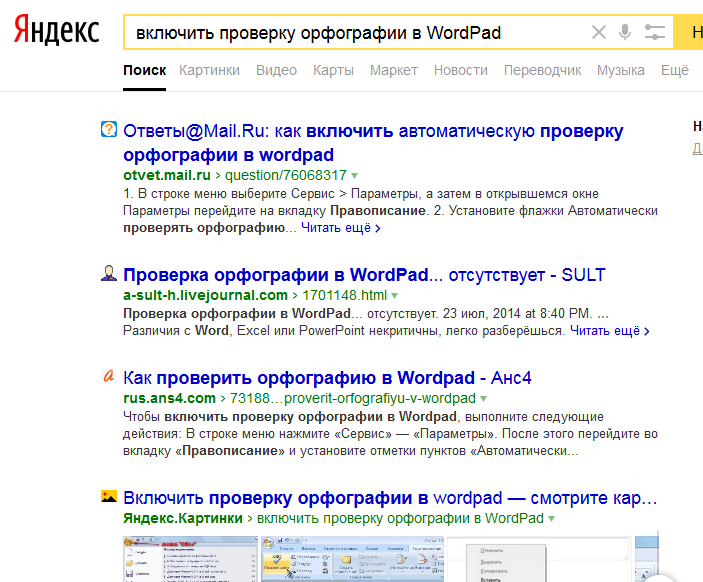Open the LiveJournal user favicon of the SULT result
The height and width of the screenshot is (582, 703).
(x=109, y=273)
